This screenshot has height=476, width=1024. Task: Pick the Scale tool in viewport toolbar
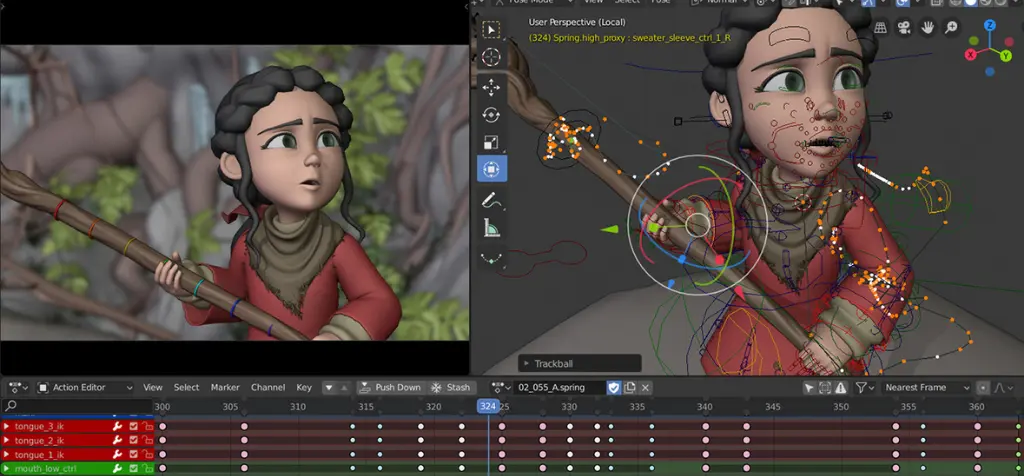tap(491, 142)
